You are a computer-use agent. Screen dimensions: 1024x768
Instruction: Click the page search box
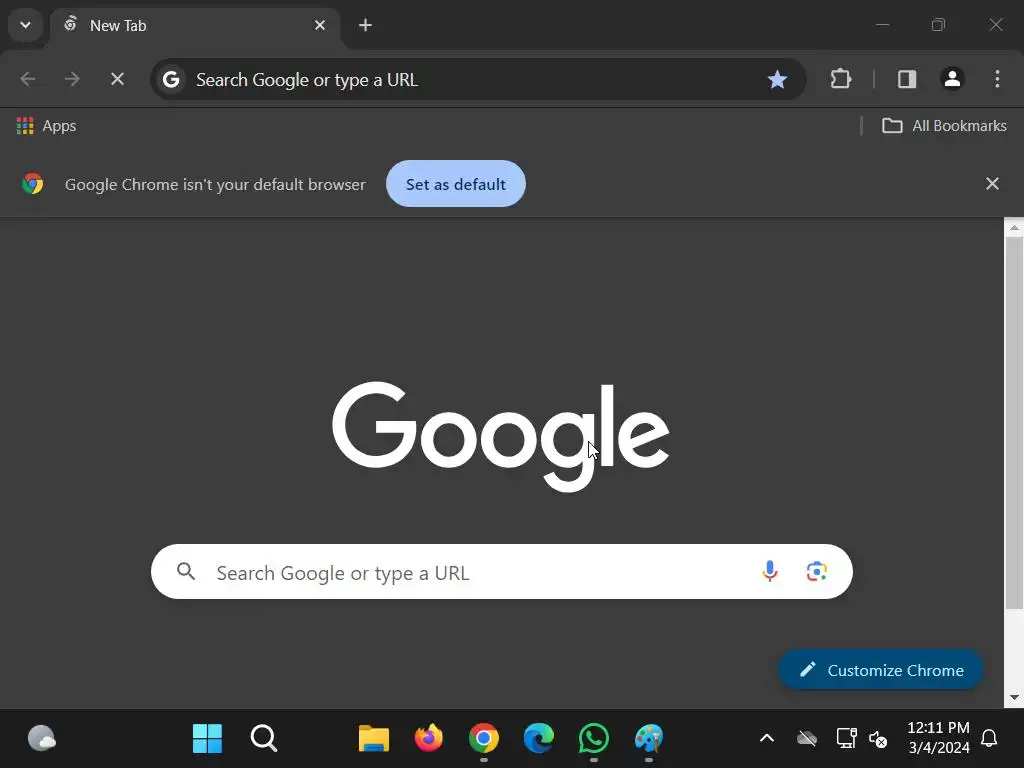[x=502, y=572]
